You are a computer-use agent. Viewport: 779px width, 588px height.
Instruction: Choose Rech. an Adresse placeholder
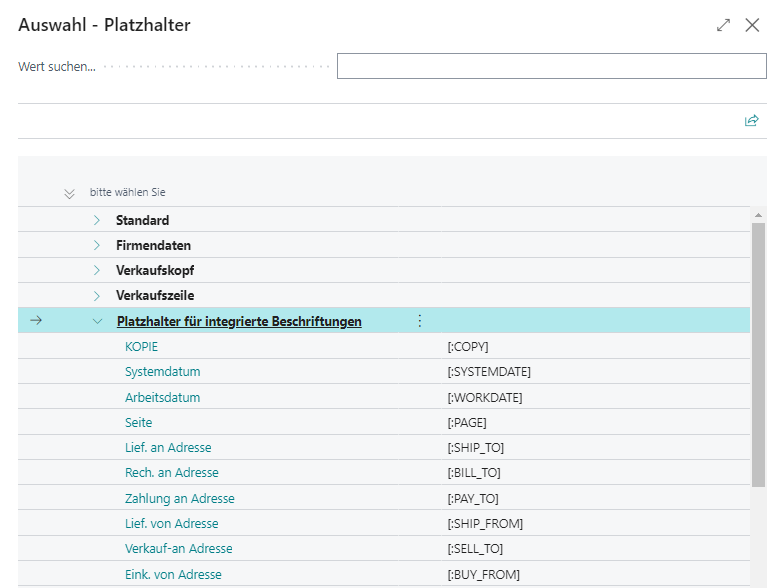171,473
